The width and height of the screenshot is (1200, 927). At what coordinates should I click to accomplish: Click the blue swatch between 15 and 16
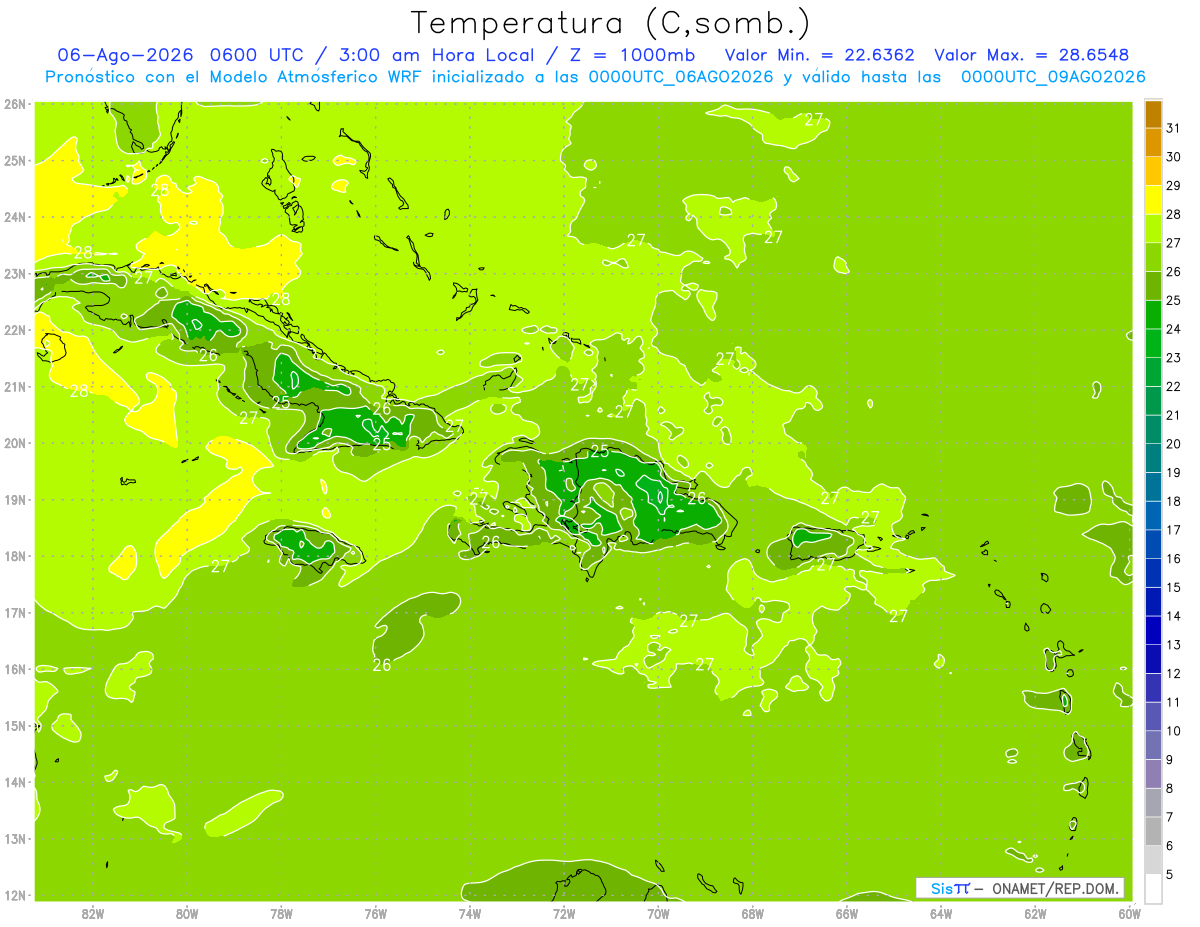tap(1153, 573)
